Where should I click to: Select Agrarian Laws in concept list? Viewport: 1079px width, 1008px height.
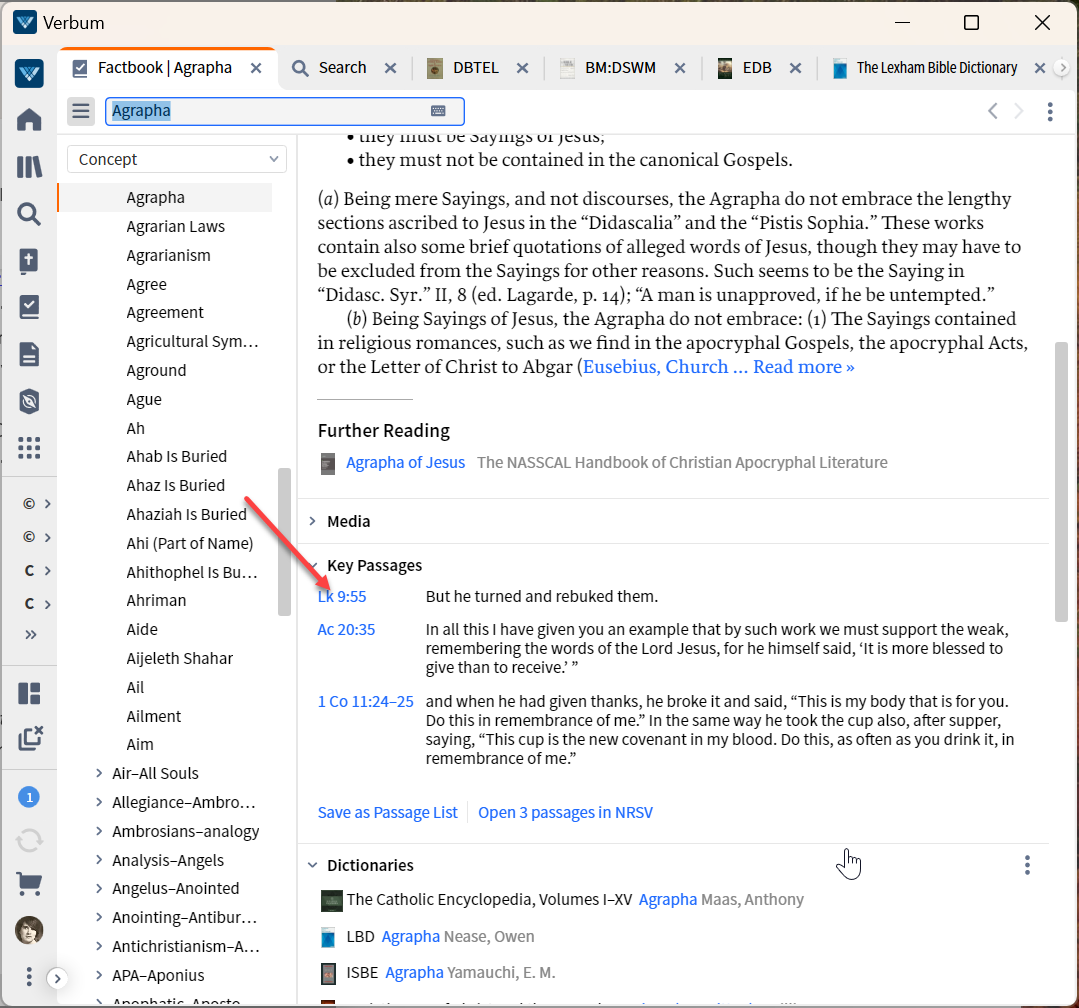click(175, 226)
